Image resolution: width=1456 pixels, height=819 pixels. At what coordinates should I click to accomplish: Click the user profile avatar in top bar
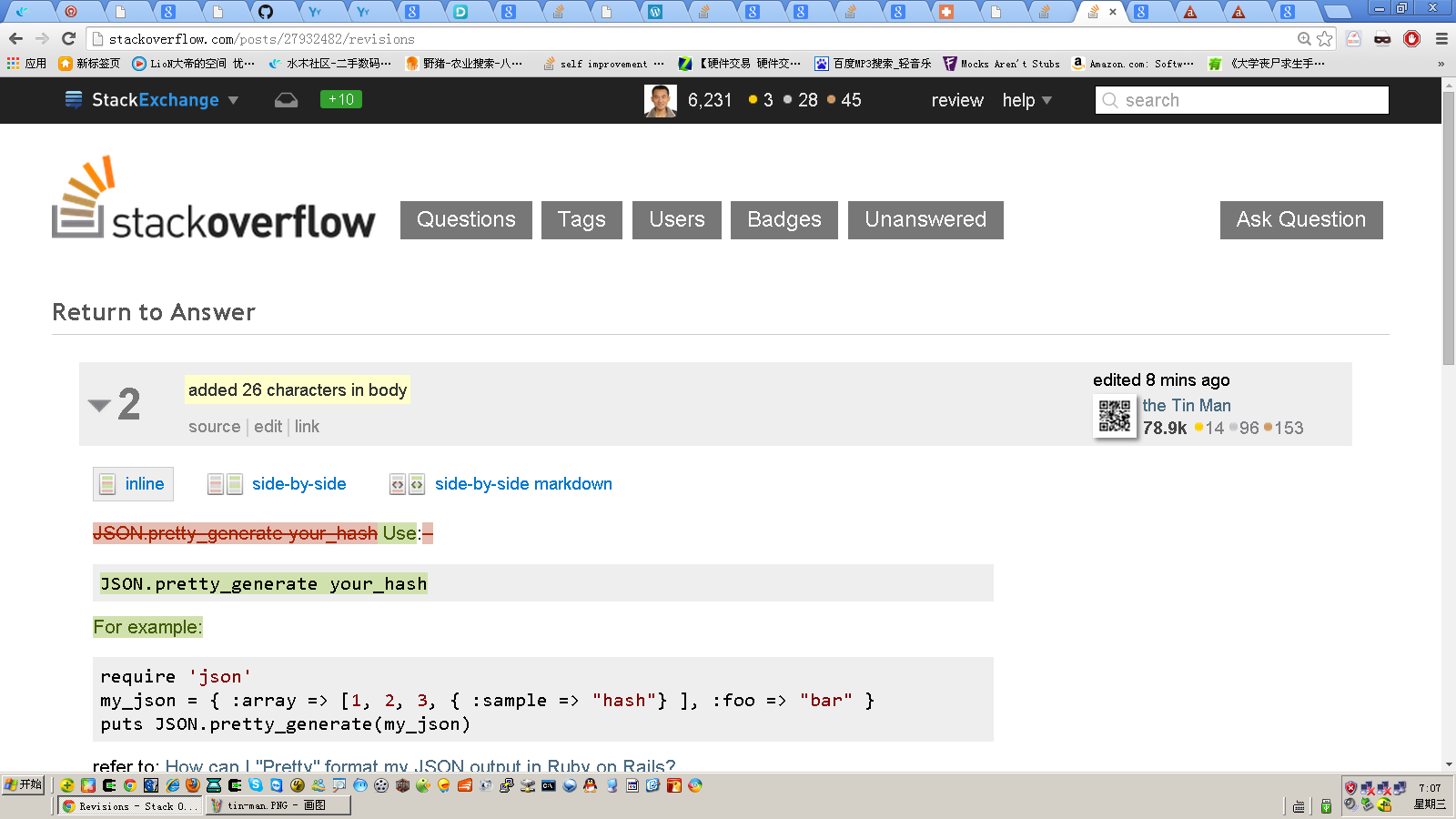(x=660, y=100)
